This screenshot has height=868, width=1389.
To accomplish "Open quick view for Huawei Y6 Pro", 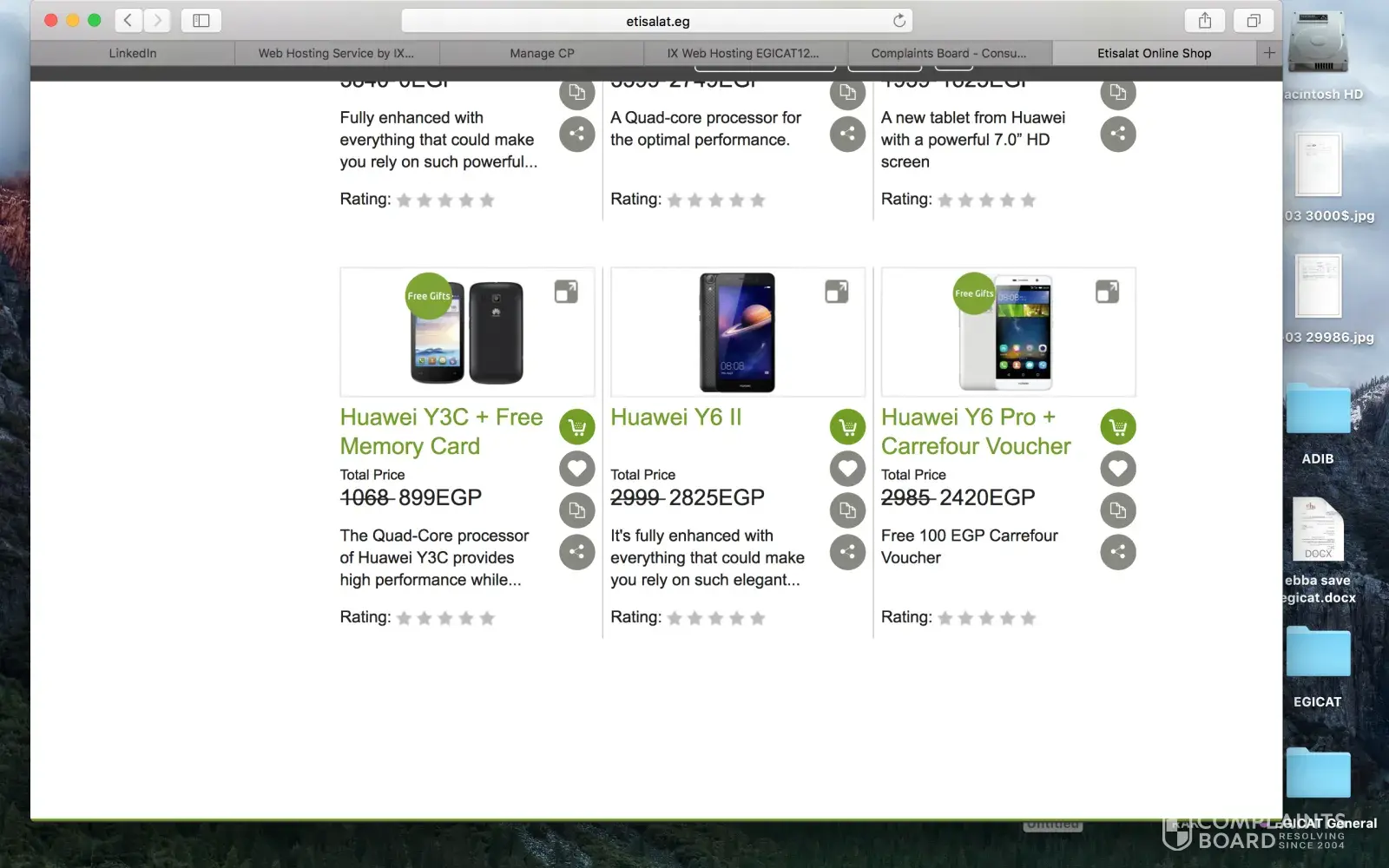I will (1108, 292).
